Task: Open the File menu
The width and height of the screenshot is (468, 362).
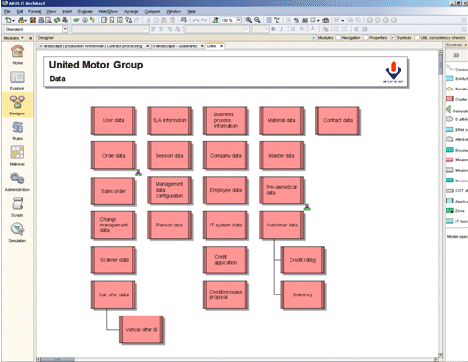Action: (x=7, y=11)
